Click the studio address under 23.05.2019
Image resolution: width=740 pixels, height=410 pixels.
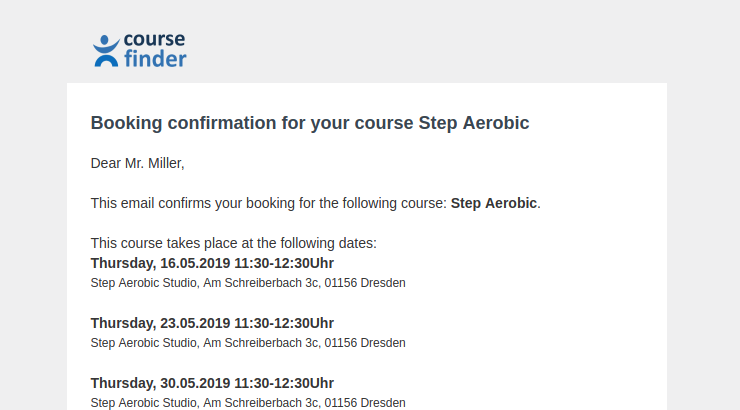tap(248, 343)
